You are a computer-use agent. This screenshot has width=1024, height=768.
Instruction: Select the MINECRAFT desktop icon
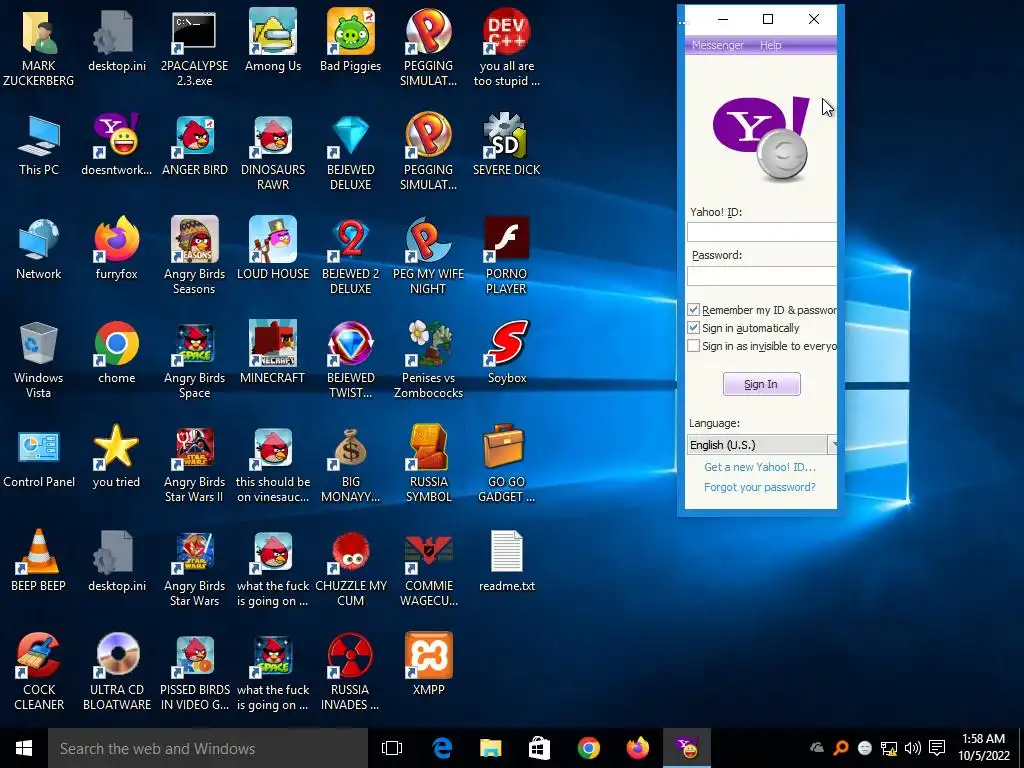click(273, 352)
